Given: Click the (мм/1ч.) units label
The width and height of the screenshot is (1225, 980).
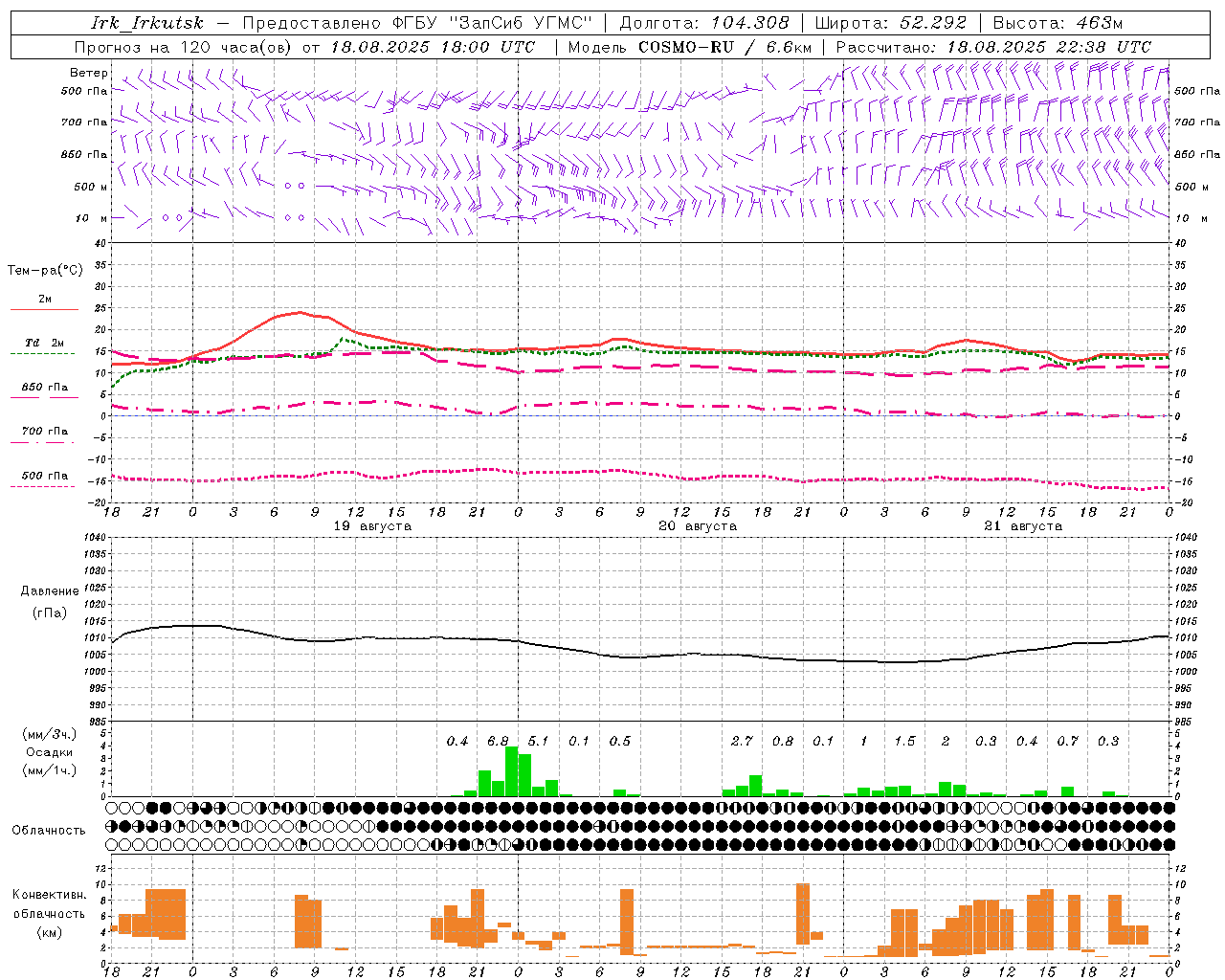Looking at the screenshot, I should click(x=49, y=770).
